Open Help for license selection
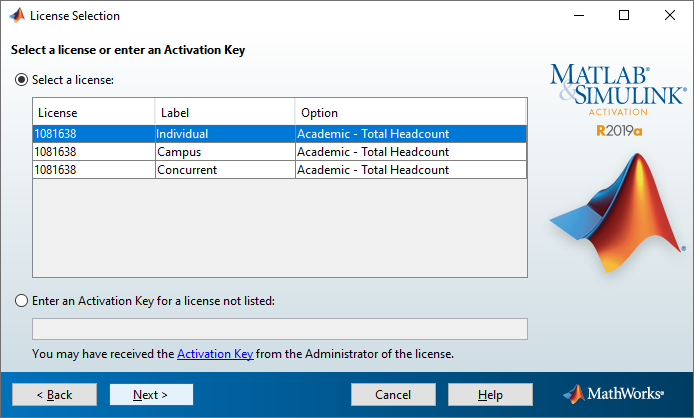The image size is (694, 418). [490, 395]
